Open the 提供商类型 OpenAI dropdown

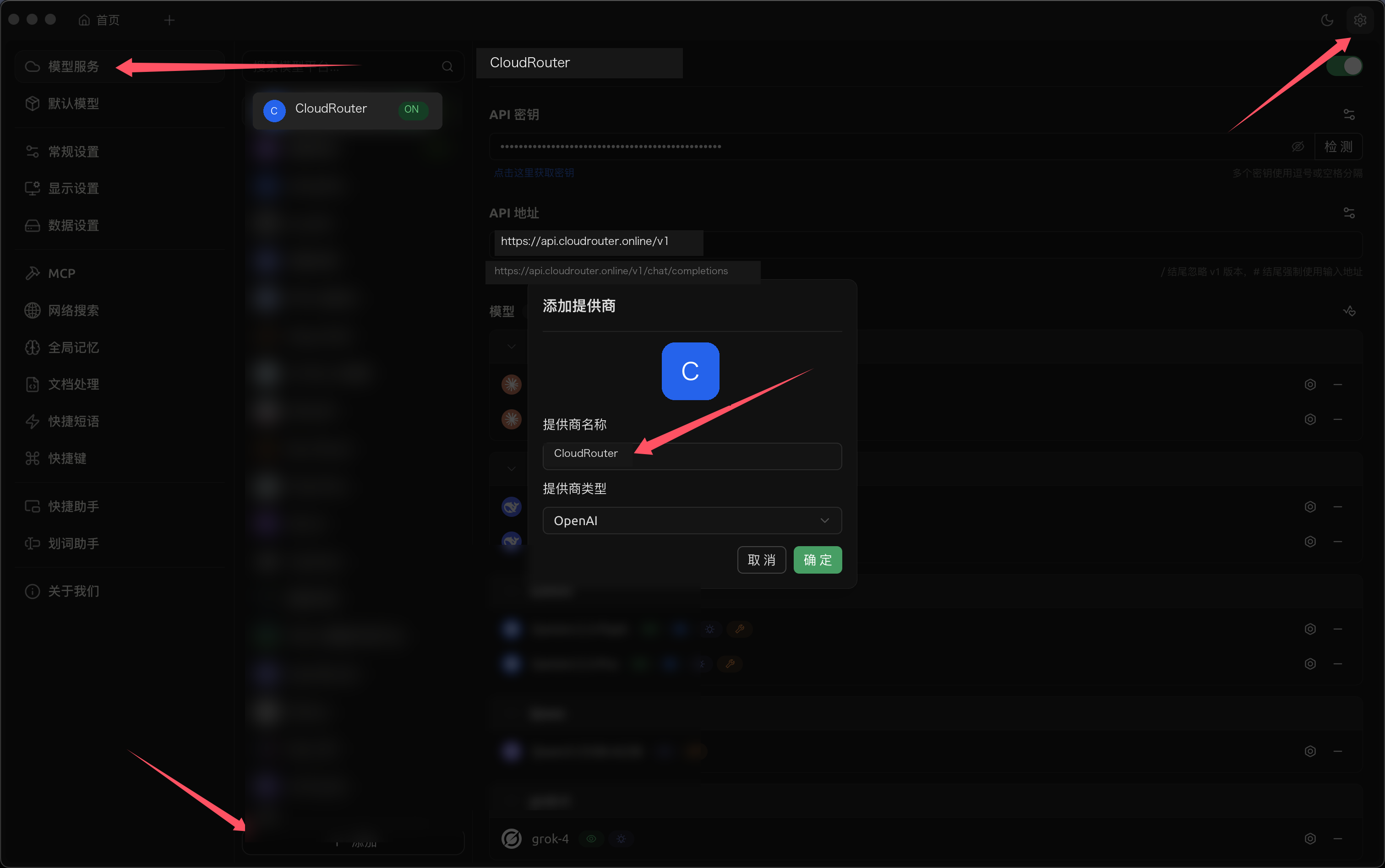click(x=692, y=521)
